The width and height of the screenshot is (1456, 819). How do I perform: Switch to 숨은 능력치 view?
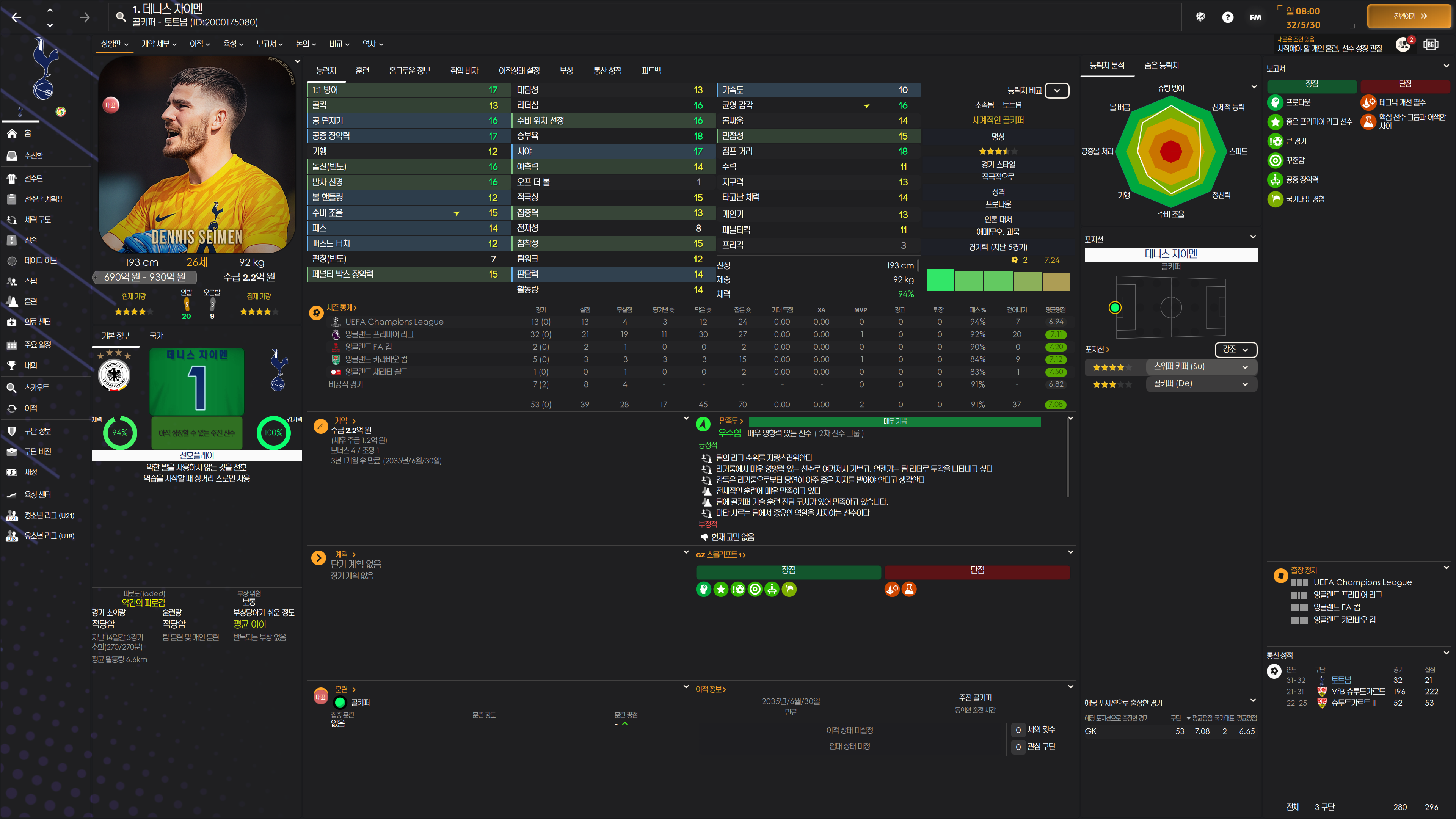click(x=1161, y=66)
